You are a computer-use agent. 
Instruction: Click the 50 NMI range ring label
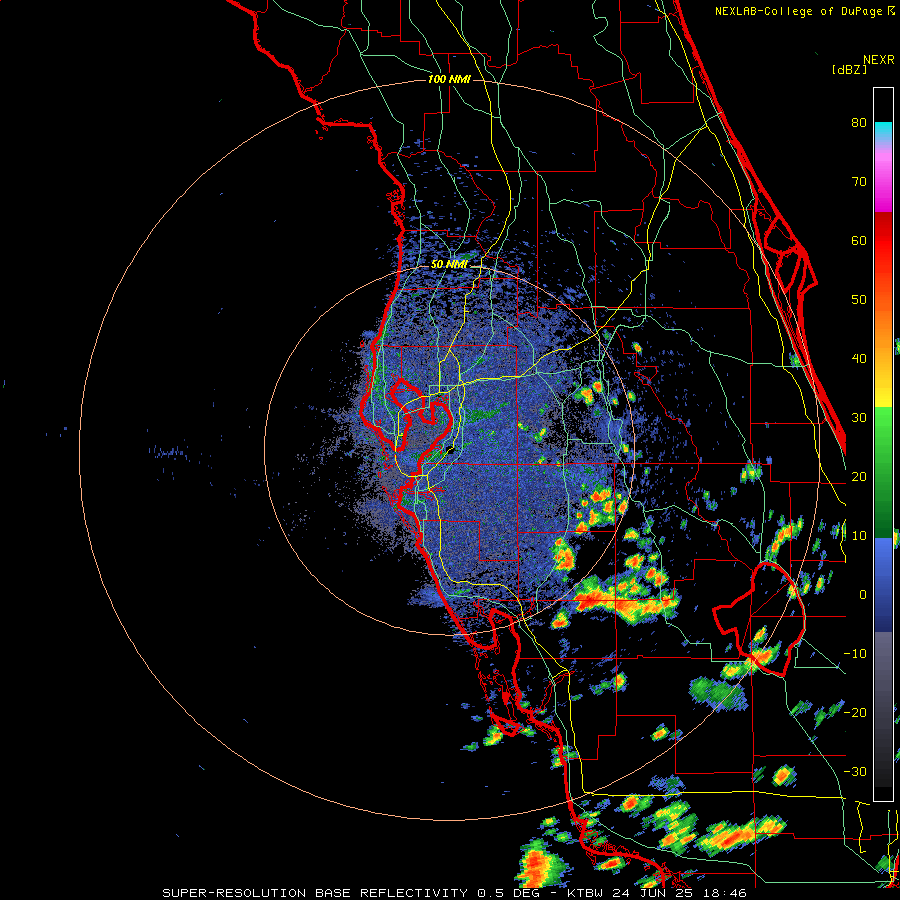449,265
